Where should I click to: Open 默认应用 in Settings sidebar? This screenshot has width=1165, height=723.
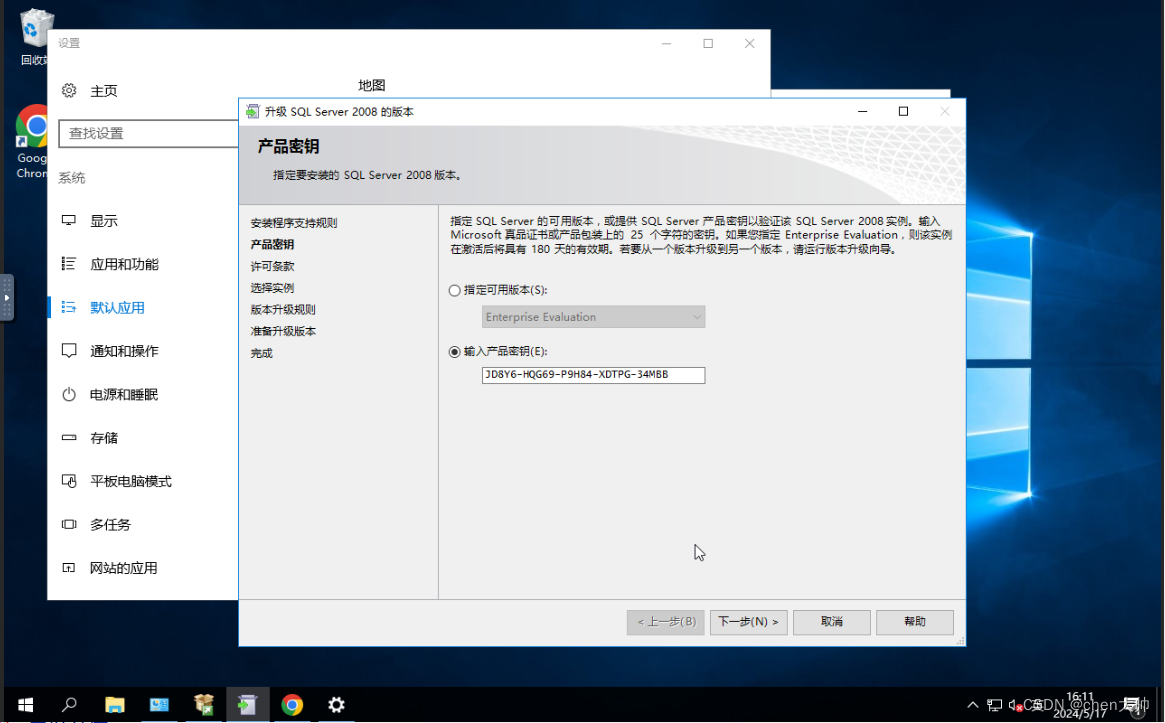point(117,308)
